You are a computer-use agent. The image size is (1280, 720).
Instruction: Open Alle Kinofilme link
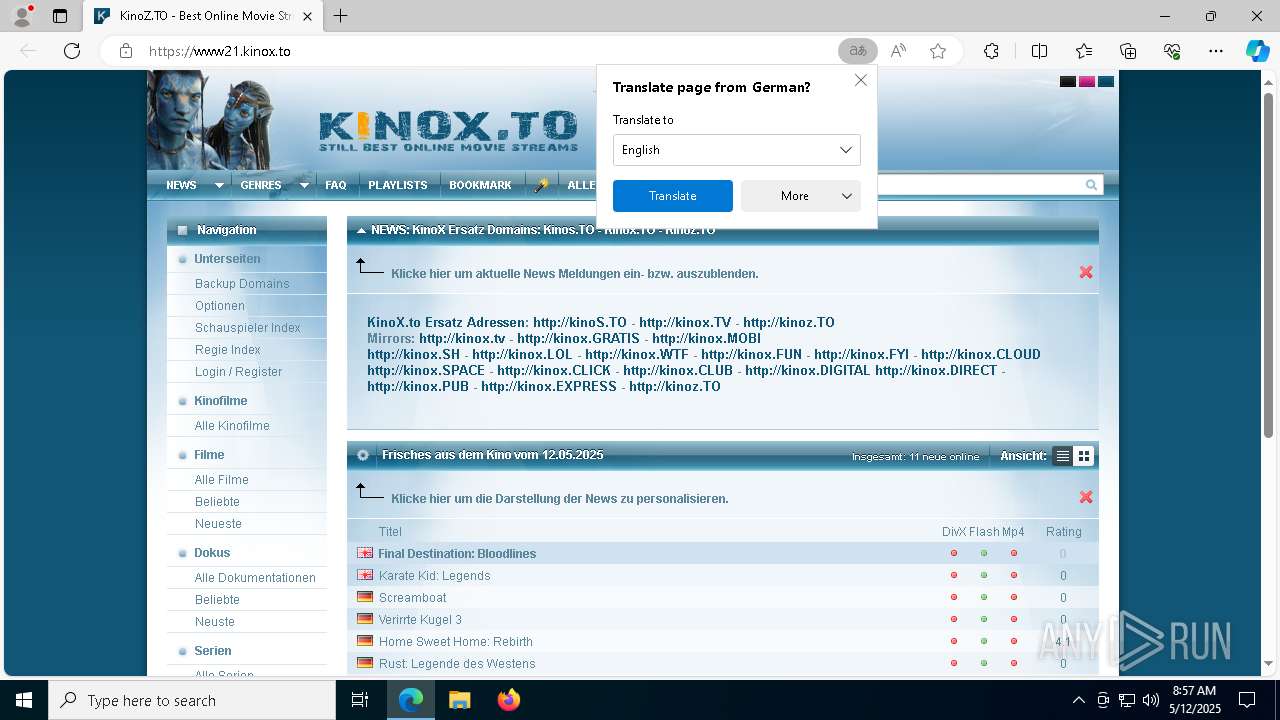(x=232, y=426)
